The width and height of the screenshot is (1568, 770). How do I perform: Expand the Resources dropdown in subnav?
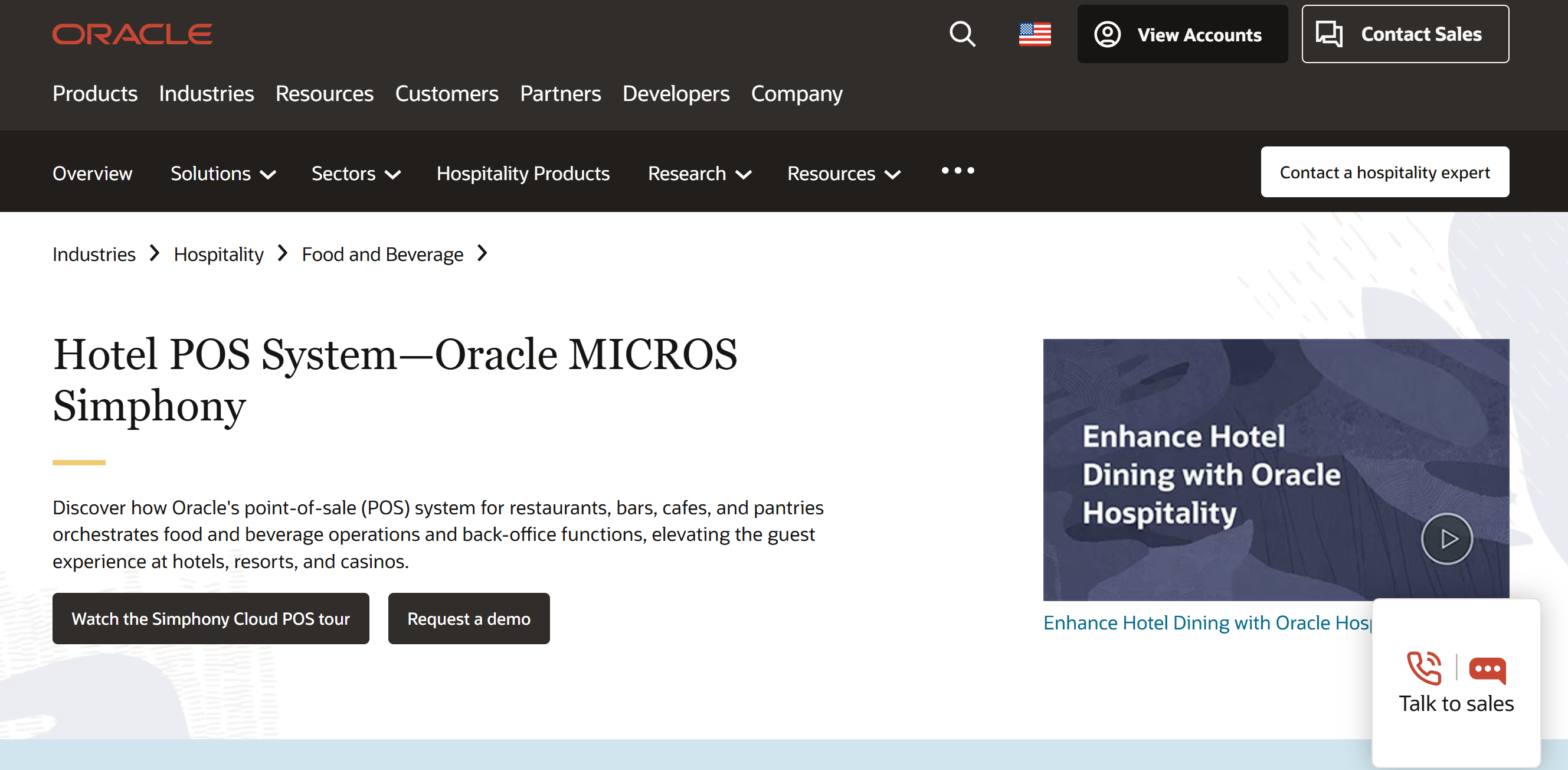pyautogui.click(x=844, y=173)
